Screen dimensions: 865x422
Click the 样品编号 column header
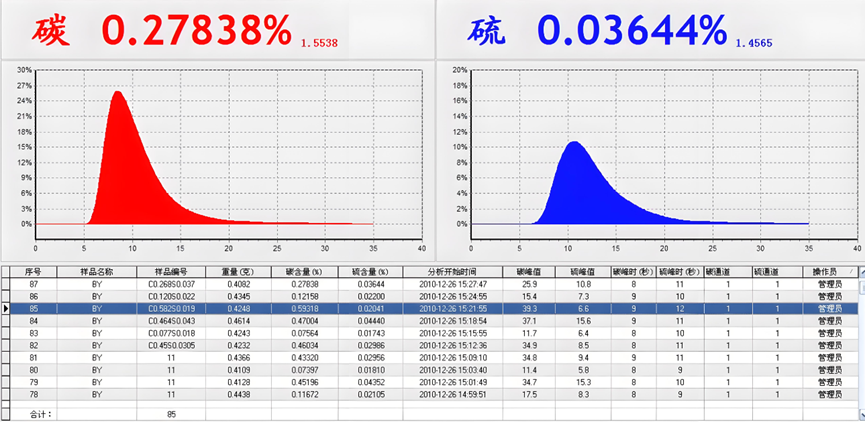point(170,271)
